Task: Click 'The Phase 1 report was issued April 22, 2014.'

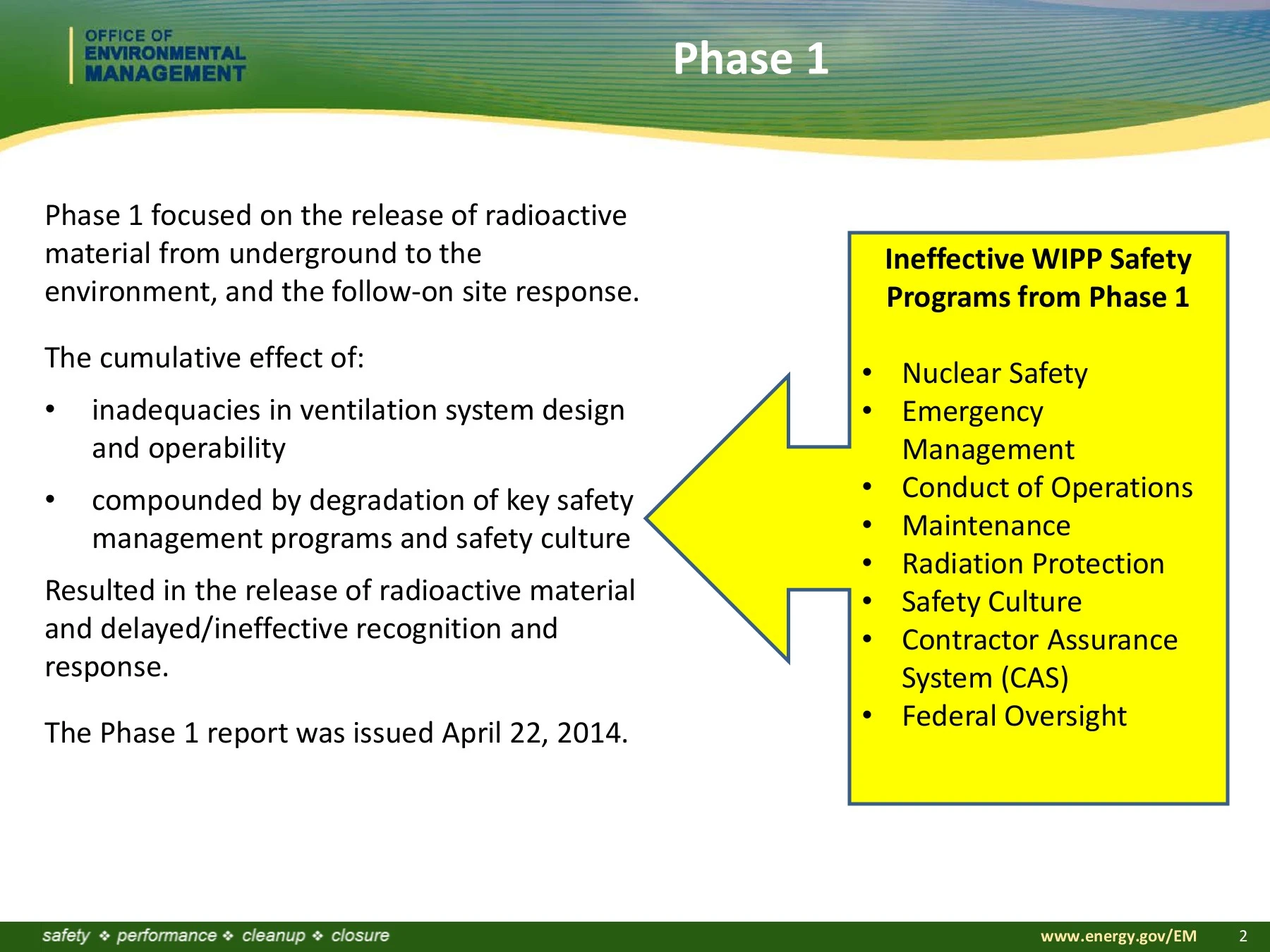Action: [x=337, y=733]
